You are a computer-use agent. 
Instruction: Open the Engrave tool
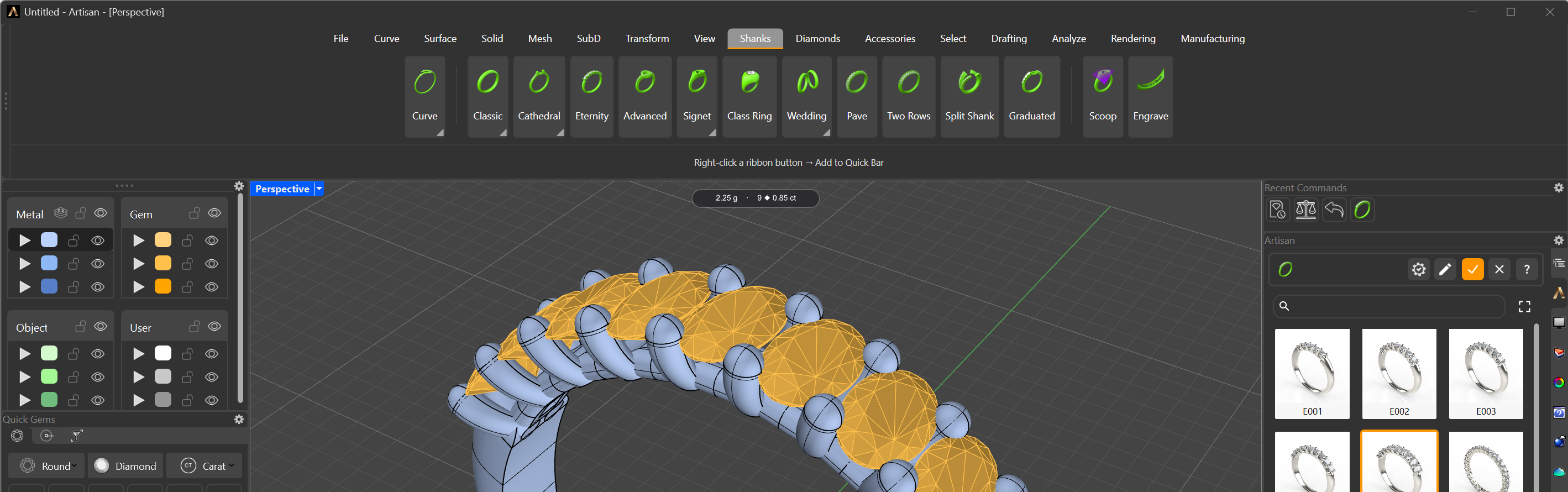(x=1150, y=96)
